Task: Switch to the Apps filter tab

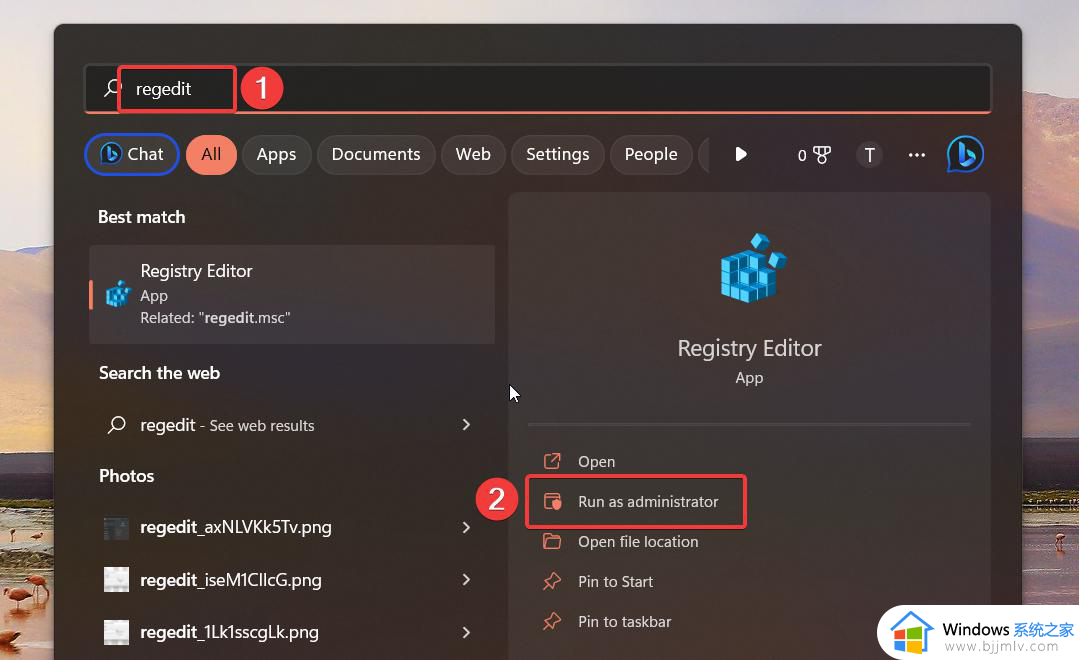Action: 277,154
